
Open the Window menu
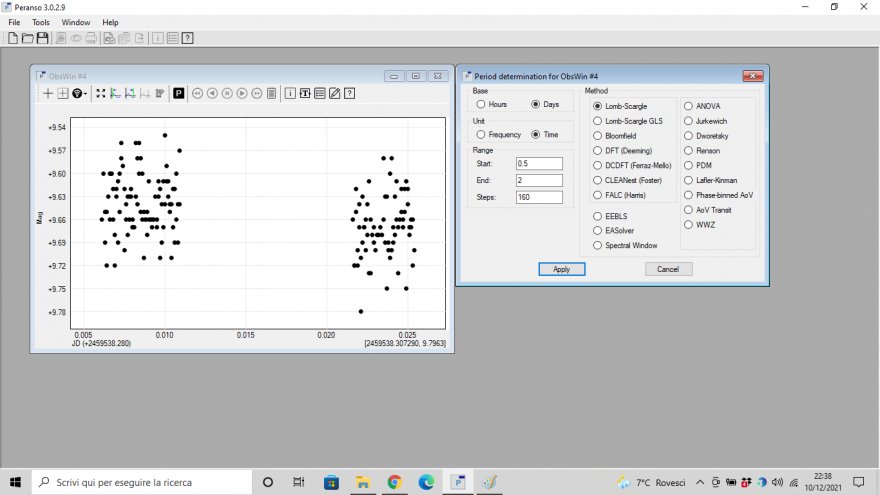click(76, 22)
